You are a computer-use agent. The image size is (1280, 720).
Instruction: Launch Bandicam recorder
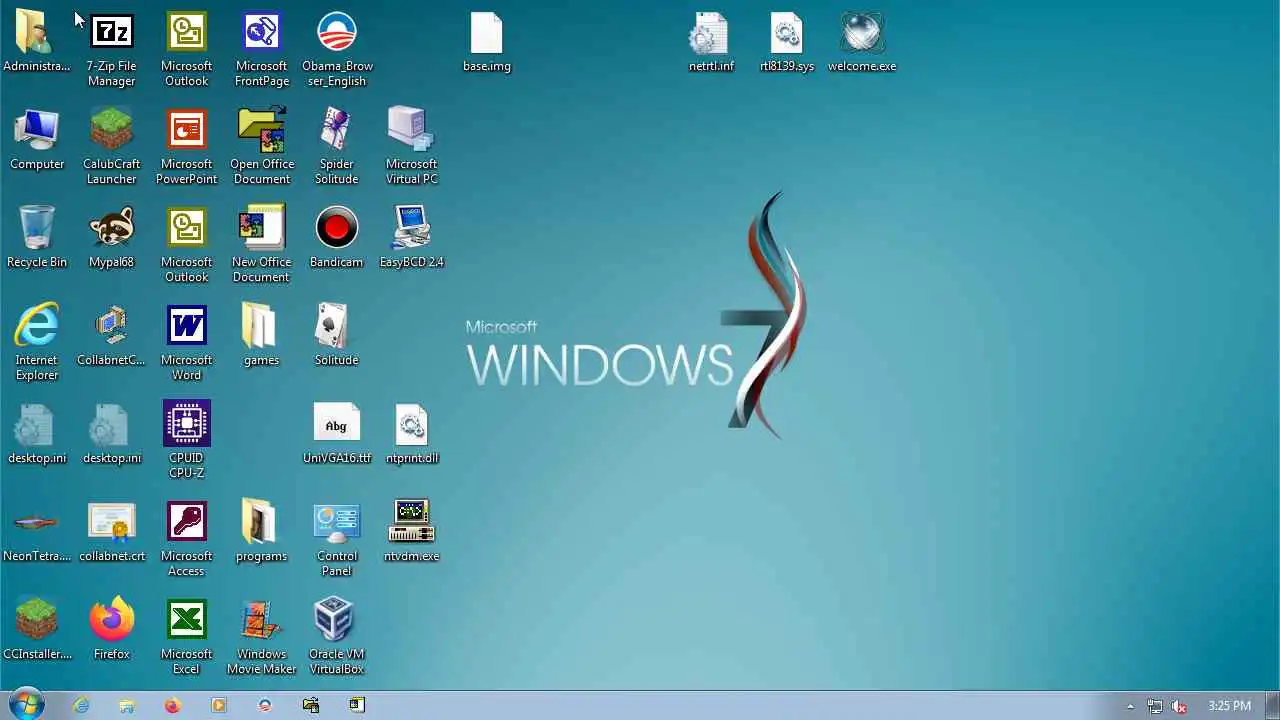(x=337, y=238)
